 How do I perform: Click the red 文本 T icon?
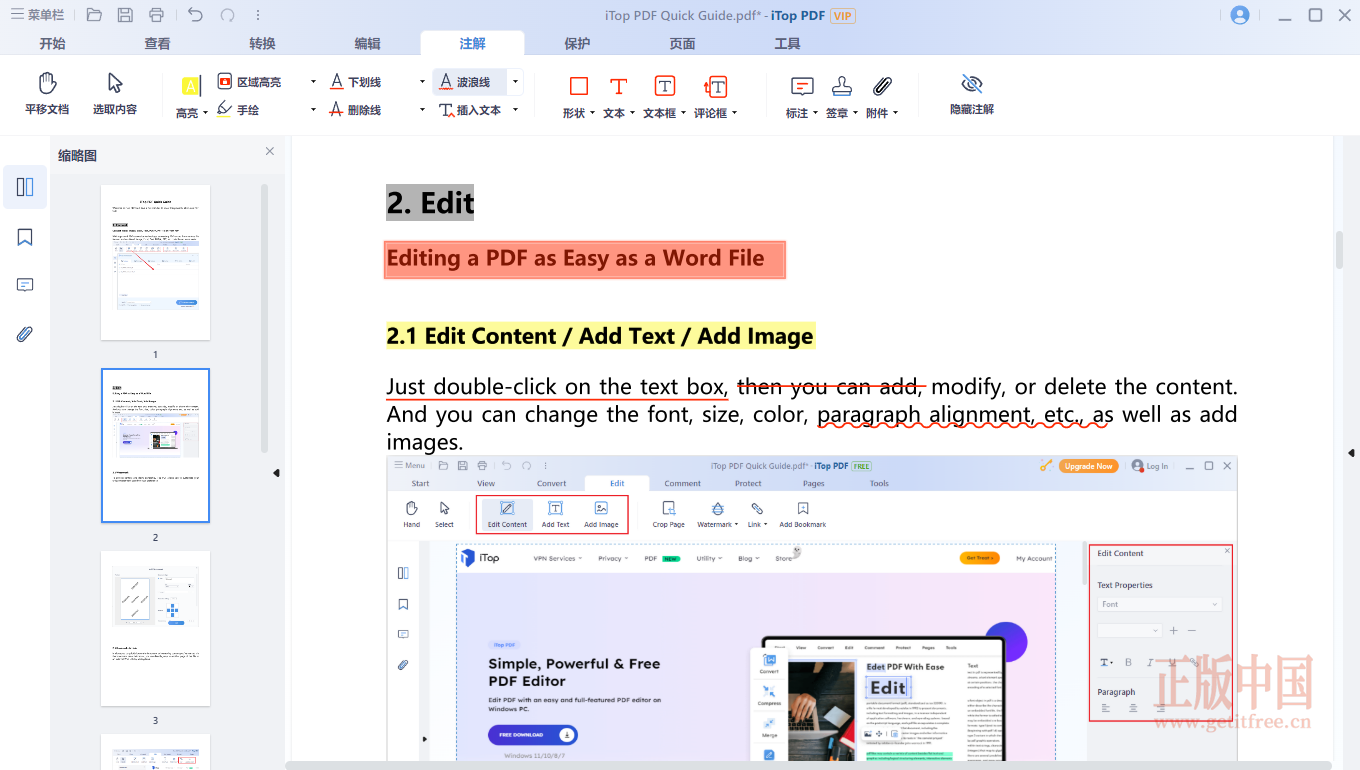(x=619, y=86)
